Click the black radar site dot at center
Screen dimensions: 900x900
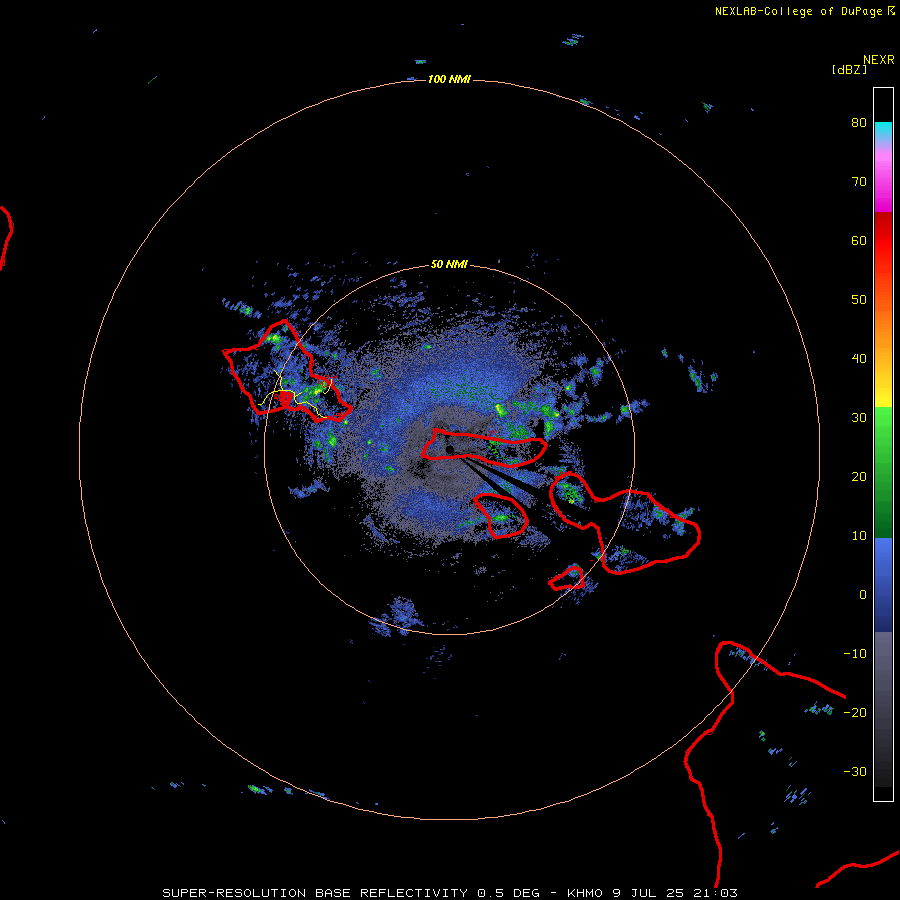click(450, 449)
